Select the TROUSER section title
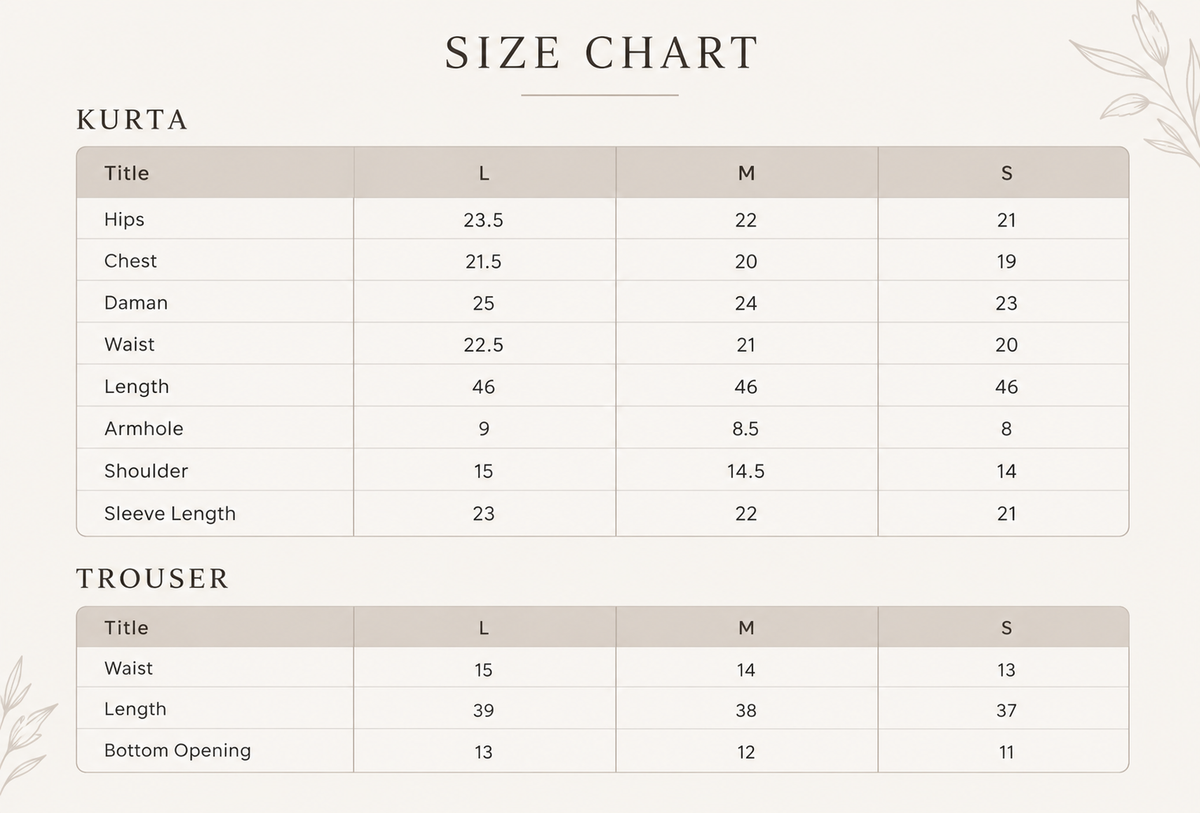1200x813 pixels. [153, 579]
